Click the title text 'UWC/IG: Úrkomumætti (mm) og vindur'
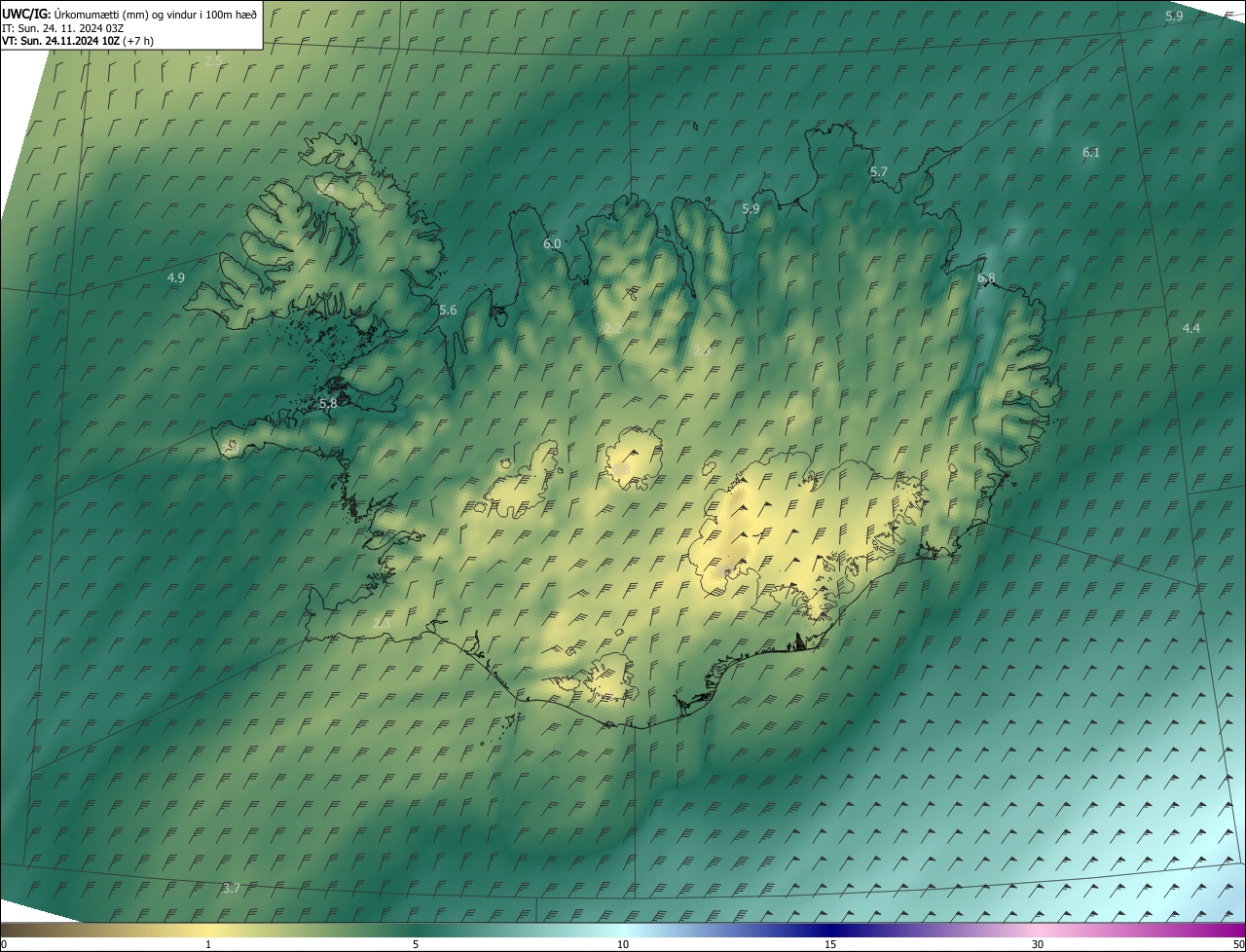 129,14
